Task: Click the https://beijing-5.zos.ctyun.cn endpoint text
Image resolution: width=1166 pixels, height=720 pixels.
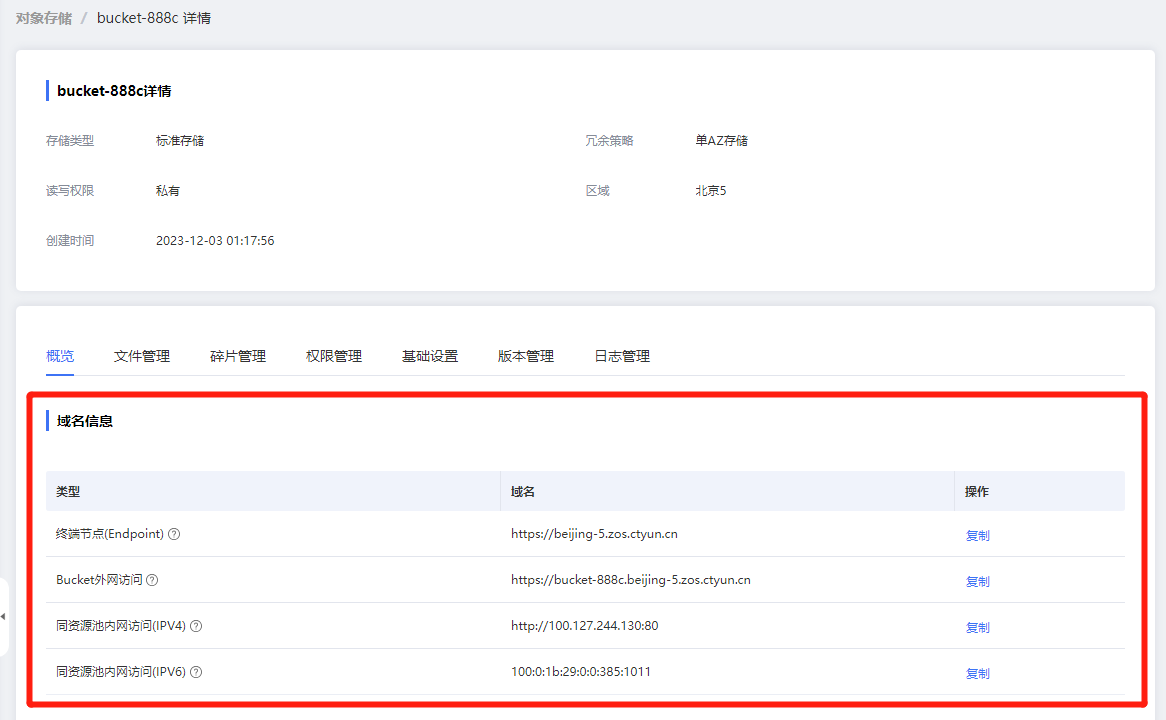Action: [x=594, y=534]
